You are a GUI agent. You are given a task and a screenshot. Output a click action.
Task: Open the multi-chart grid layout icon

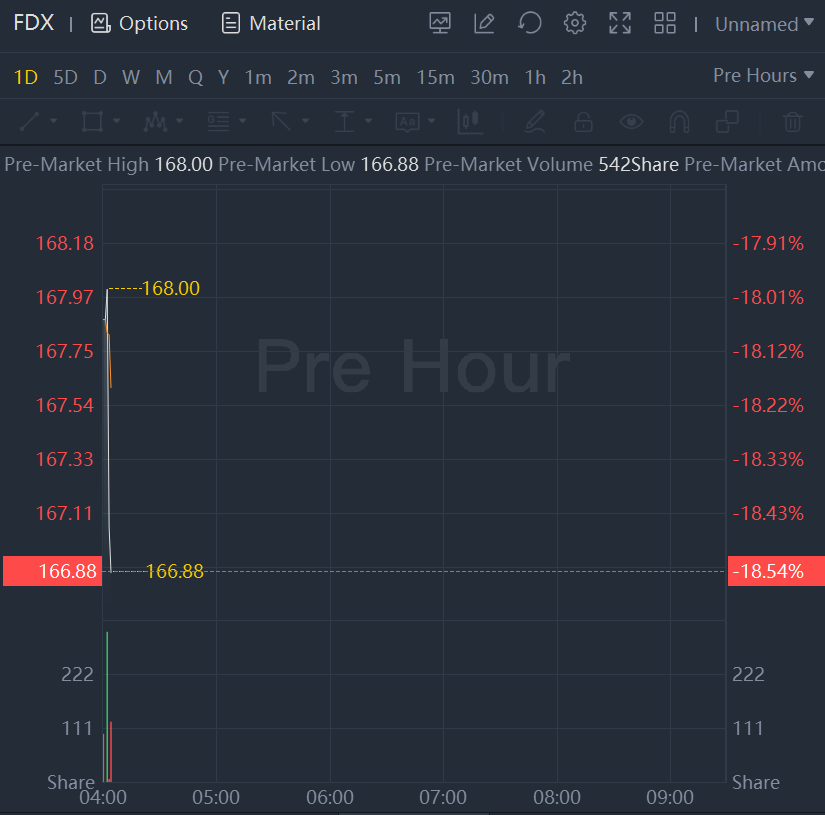coord(665,23)
